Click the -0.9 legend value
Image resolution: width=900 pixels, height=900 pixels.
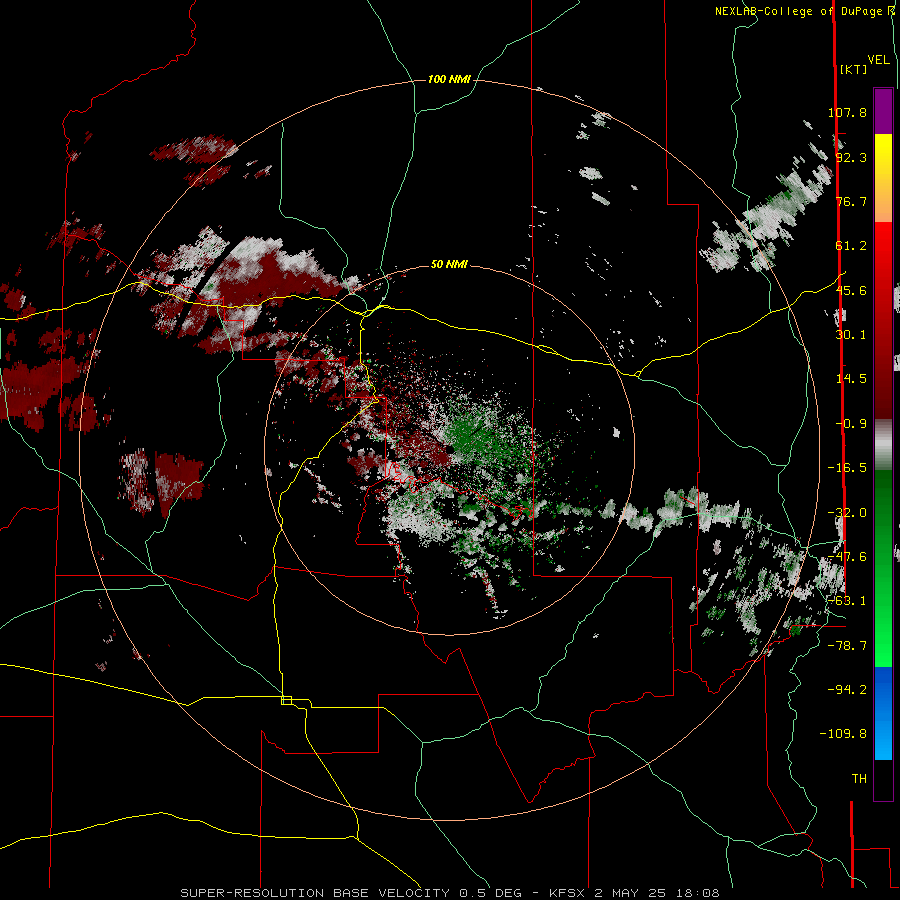tap(851, 424)
